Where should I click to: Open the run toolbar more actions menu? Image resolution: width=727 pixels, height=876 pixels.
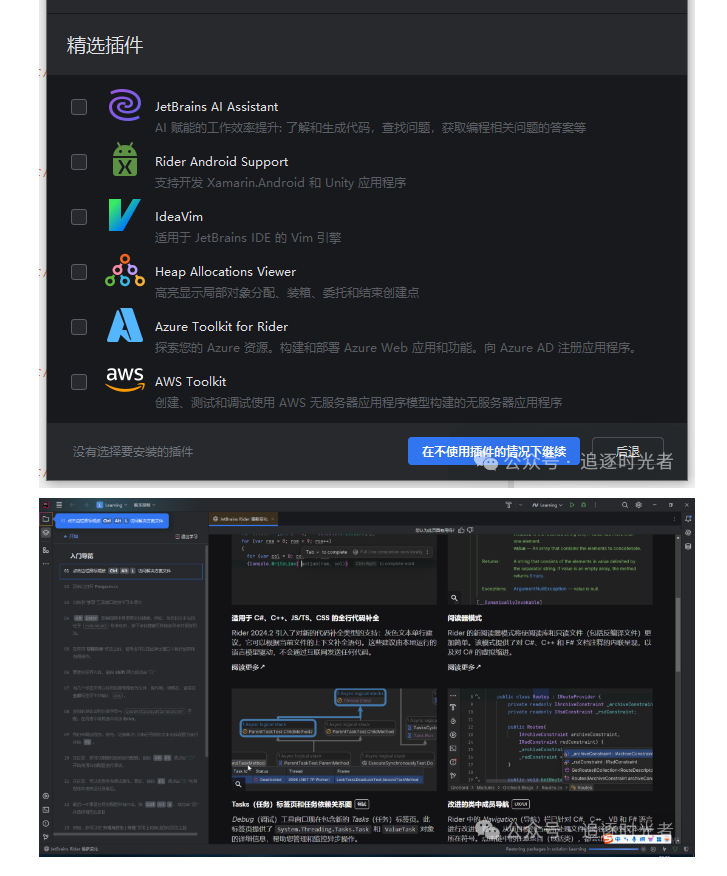pos(595,505)
